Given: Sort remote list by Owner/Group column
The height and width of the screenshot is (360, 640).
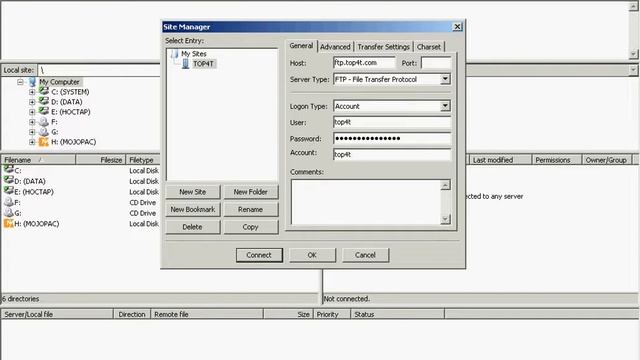Looking at the screenshot, I should tap(607, 160).
